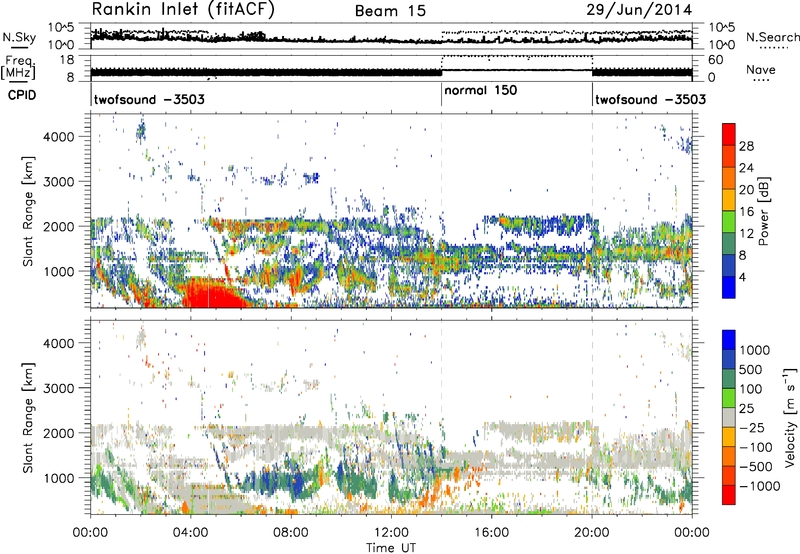Click the '12:00' time axis label

click(391, 532)
